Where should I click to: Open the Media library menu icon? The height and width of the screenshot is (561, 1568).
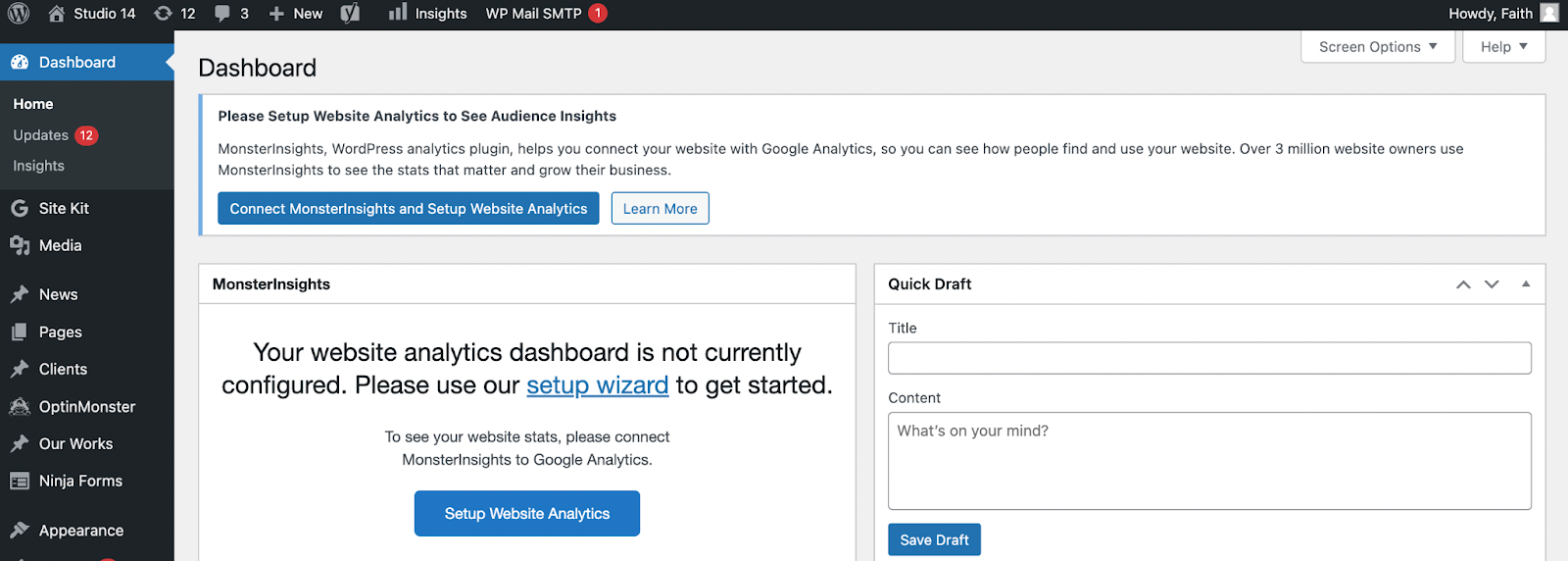point(19,245)
